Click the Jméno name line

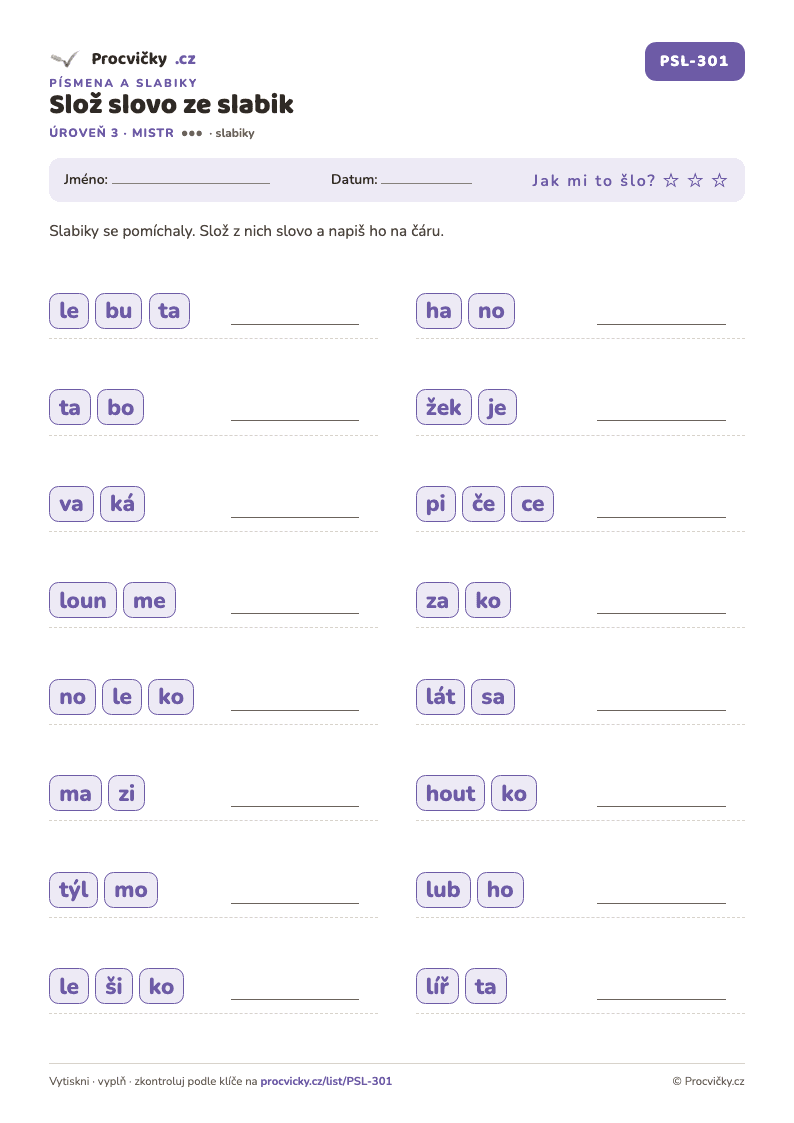pos(191,183)
